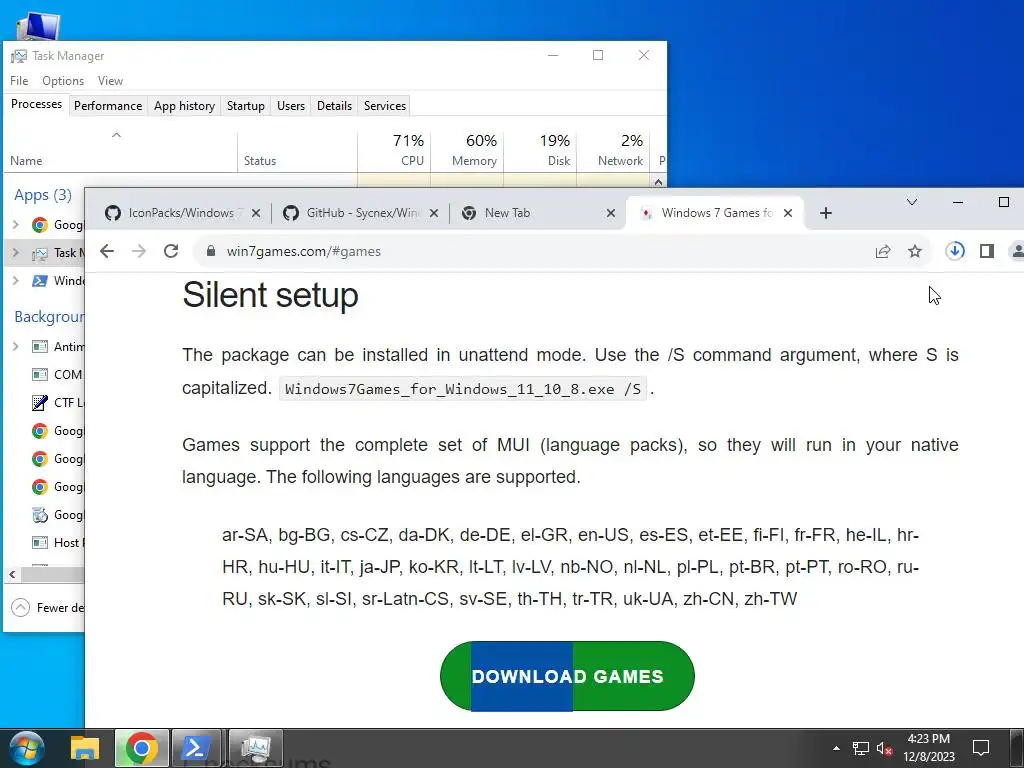Click the network tray icon
This screenshot has width=1024, height=768.
point(860,748)
